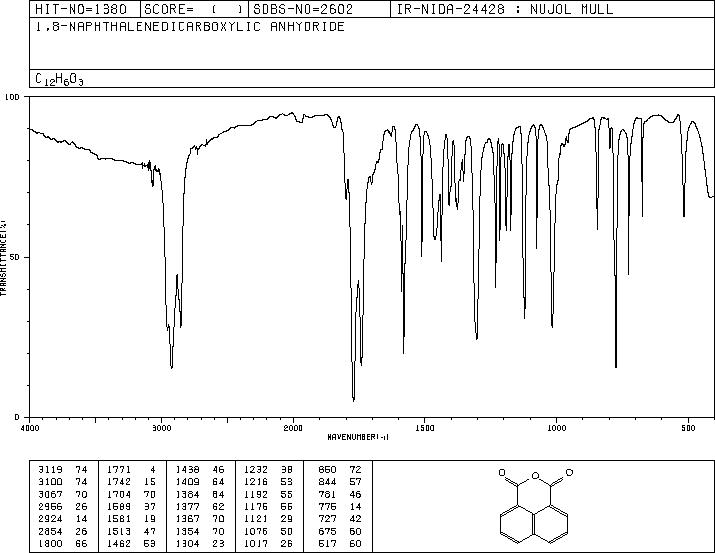The height and width of the screenshot is (553, 715).
Task: Click the 2966 peak table entry
Action: 62,506
